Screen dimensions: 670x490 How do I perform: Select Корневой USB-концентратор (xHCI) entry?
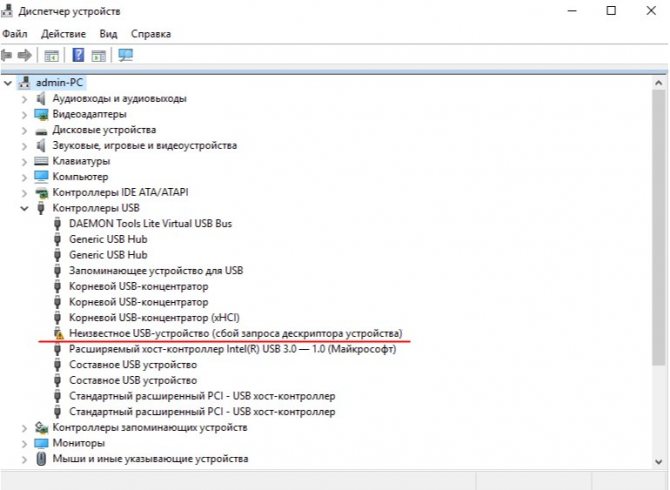pos(154,317)
